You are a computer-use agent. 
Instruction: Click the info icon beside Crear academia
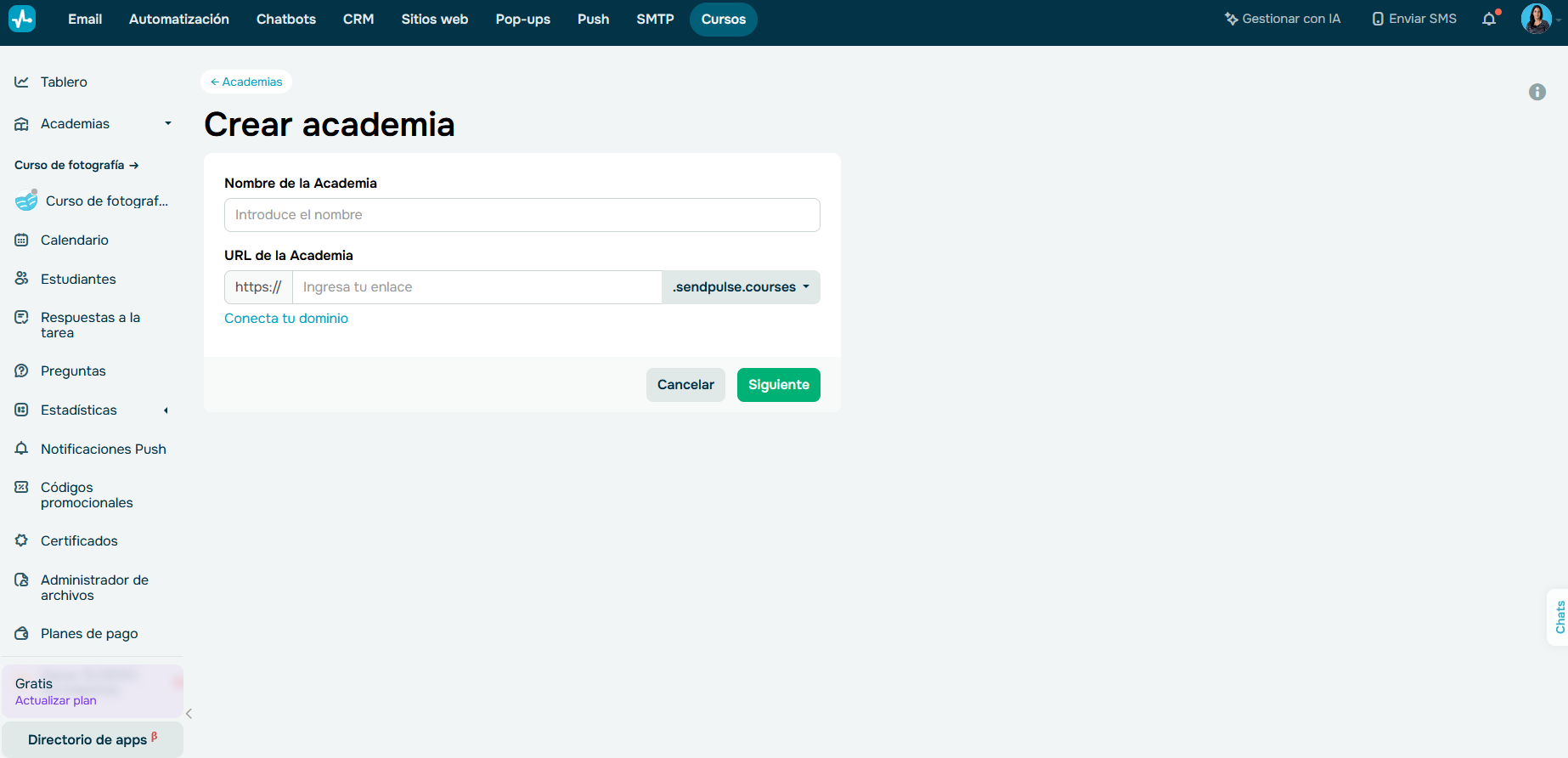click(1537, 92)
